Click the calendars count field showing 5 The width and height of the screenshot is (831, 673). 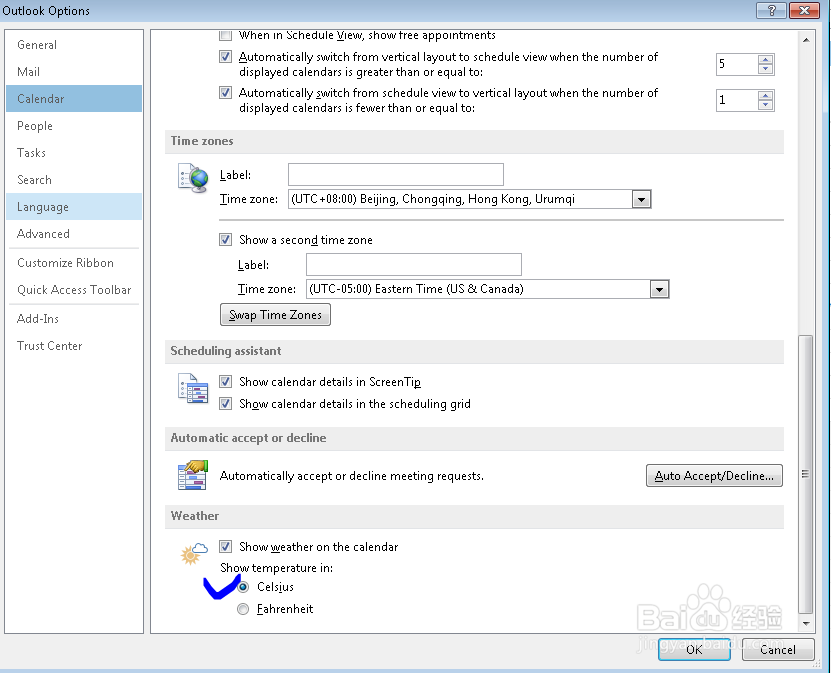pos(737,64)
